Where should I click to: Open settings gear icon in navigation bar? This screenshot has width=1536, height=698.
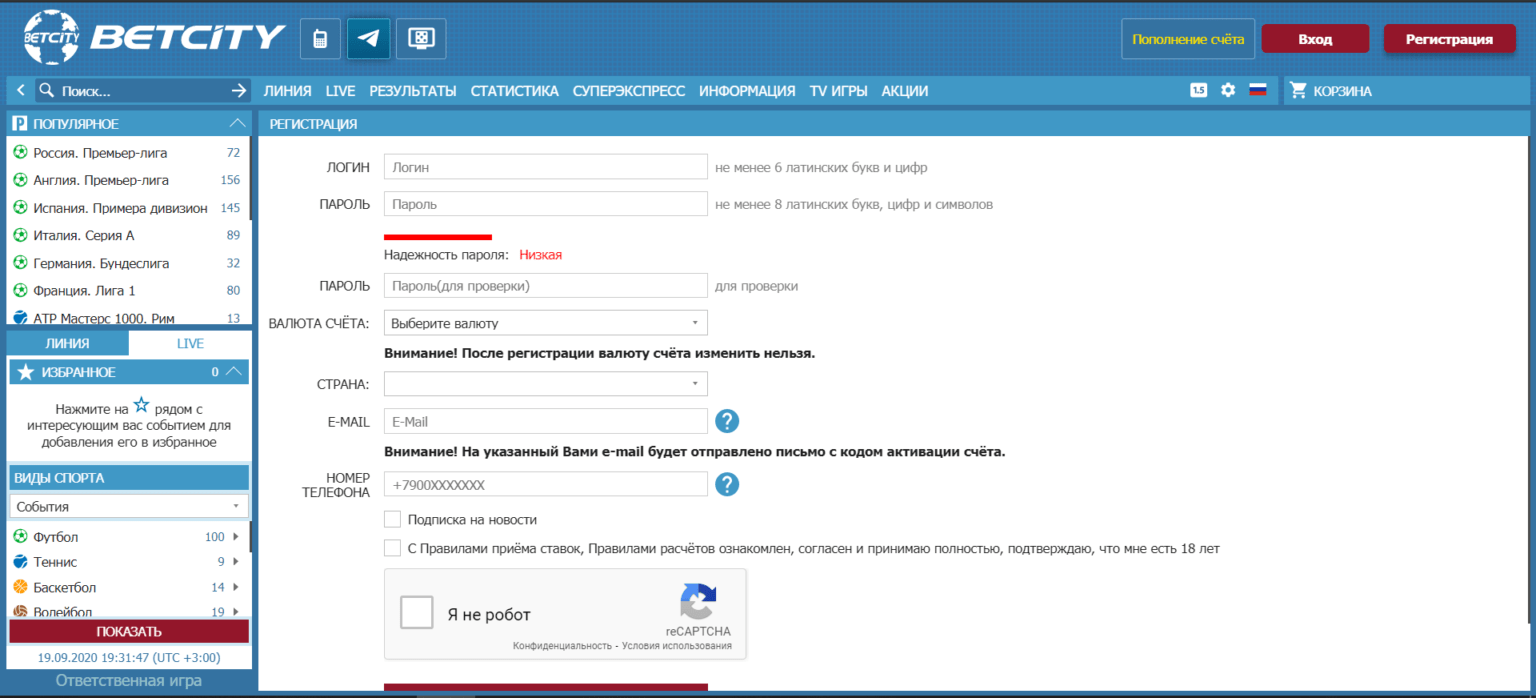pyautogui.click(x=1228, y=90)
